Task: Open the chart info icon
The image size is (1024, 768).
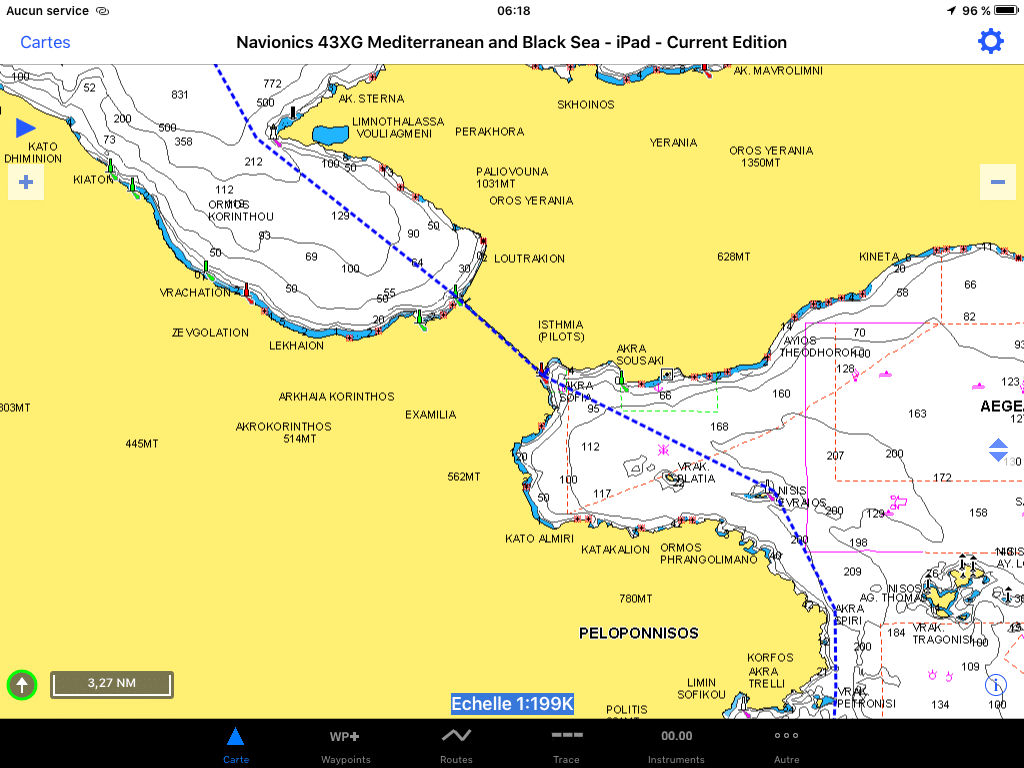Action: tap(995, 685)
